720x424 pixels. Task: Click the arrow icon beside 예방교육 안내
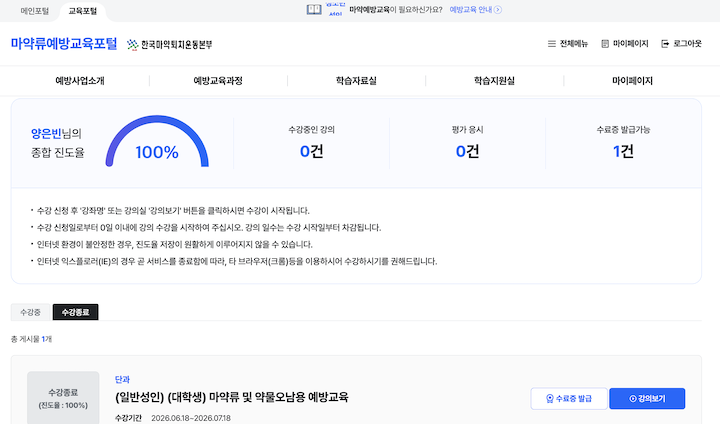[498, 10]
